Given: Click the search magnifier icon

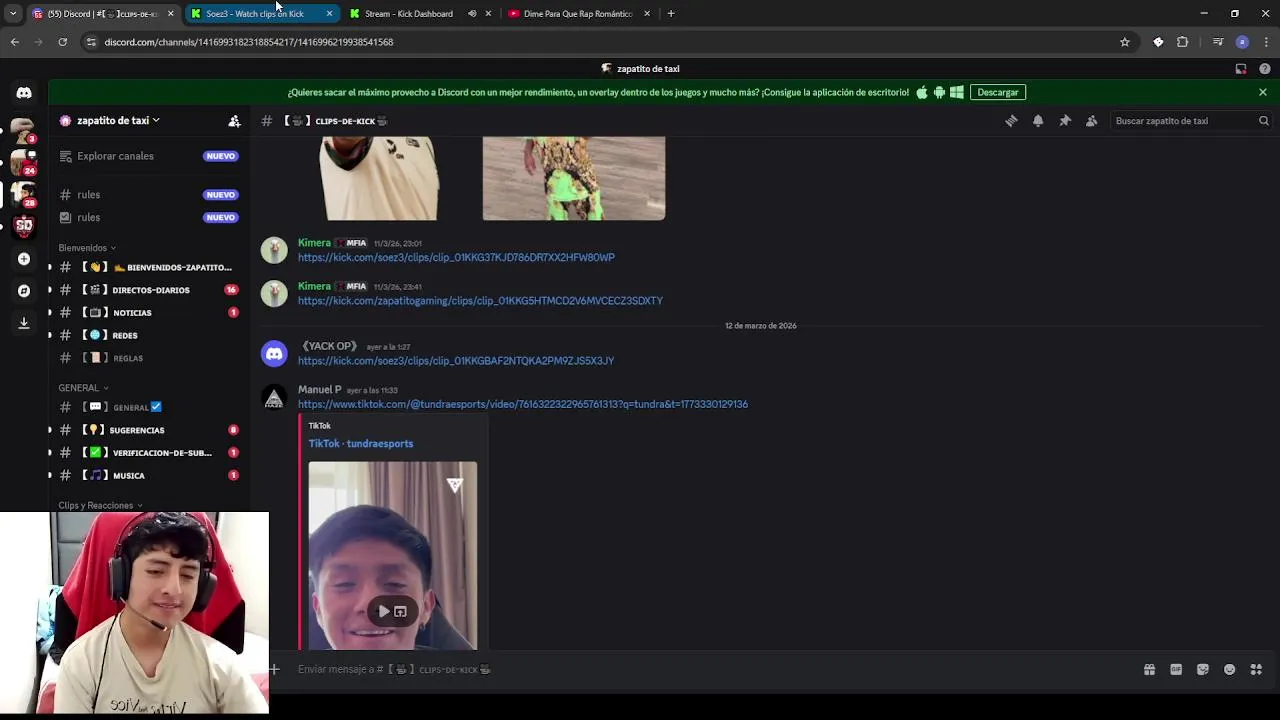Looking at the screenshot, I should 1264,121.
